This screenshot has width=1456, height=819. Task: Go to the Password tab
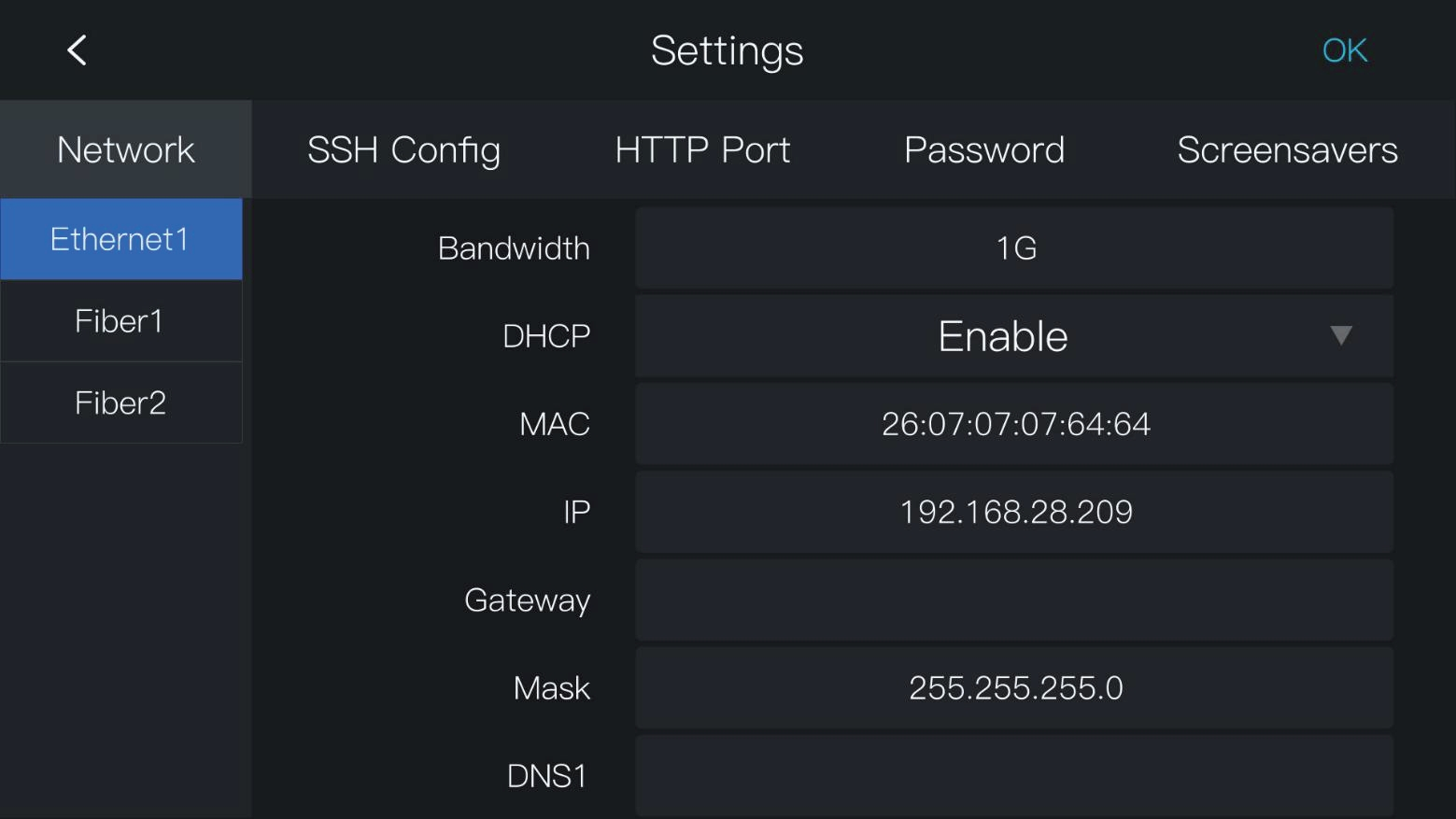click(x=984, y=149)
